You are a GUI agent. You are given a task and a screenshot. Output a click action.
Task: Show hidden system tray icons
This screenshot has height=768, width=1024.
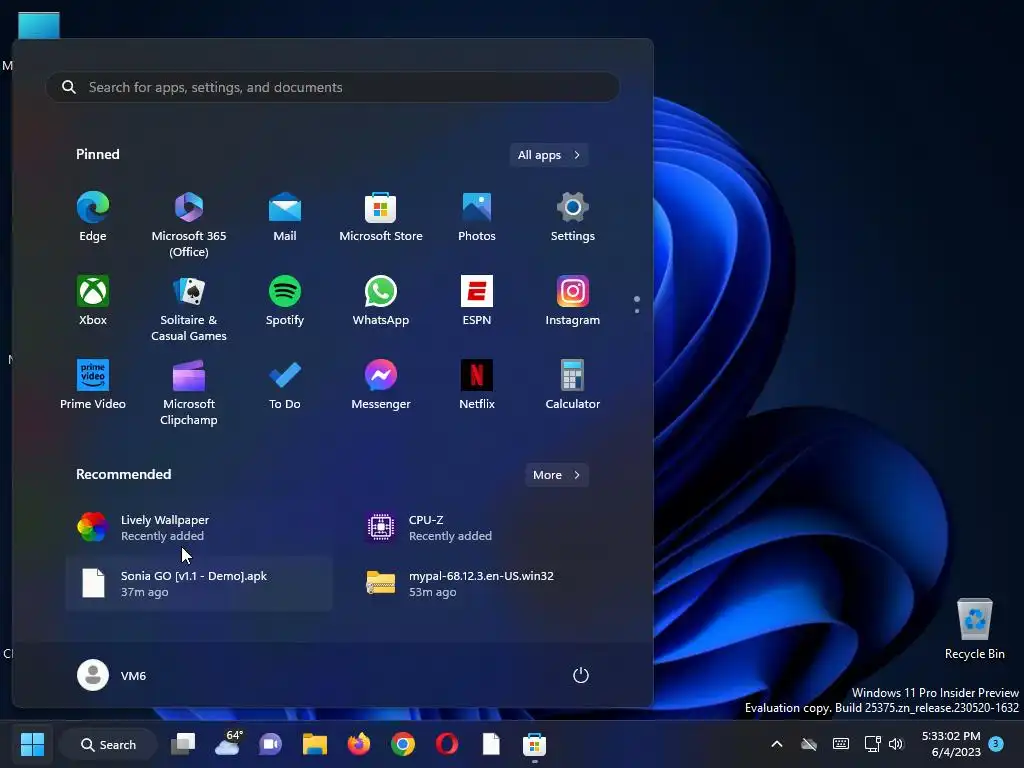point(776,744)
